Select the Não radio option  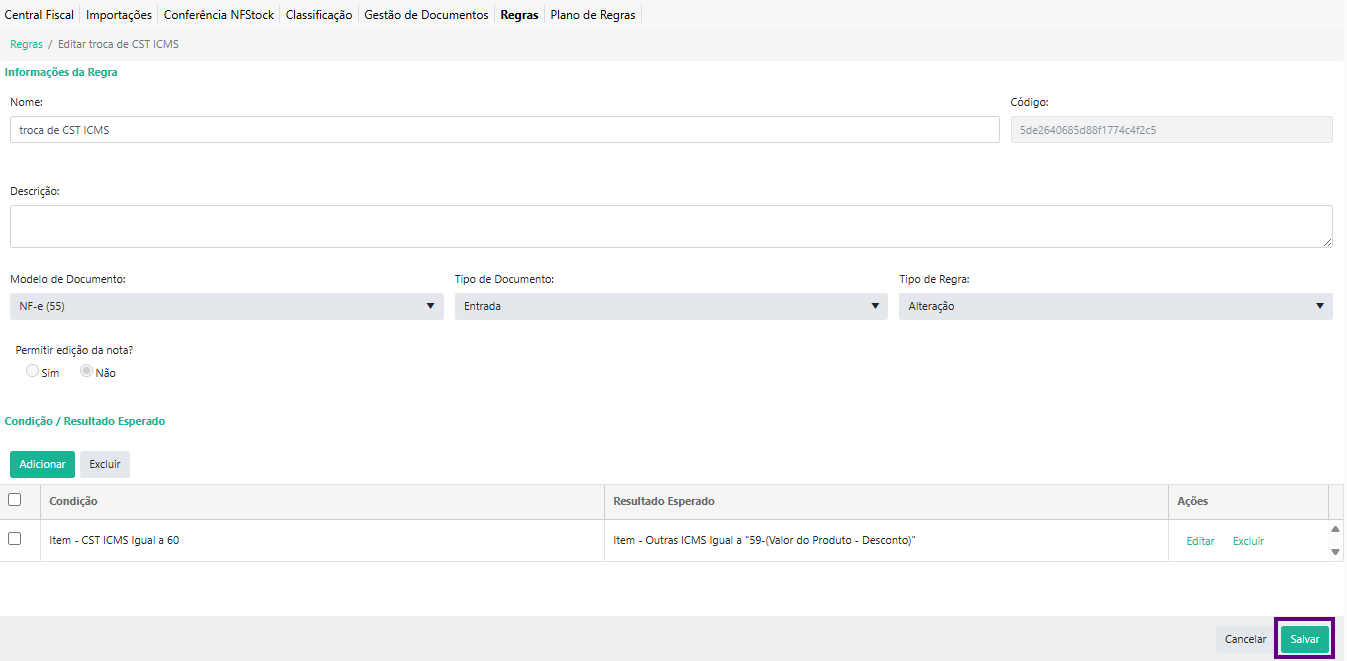coord(87,371)
